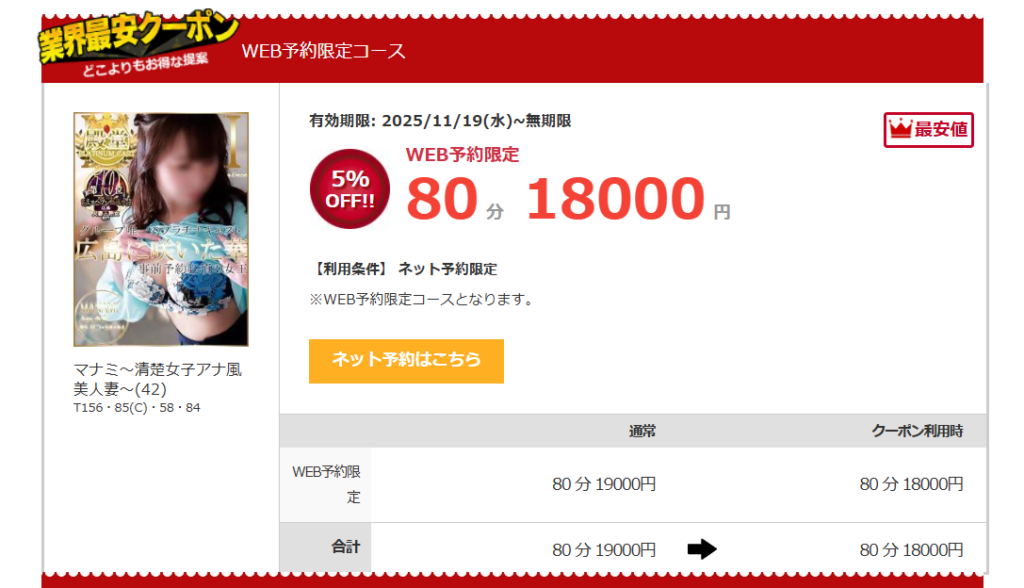Select the WEB予約限定コース header title
The height and width of the screenshot is (588, 1024).
[x=323, y=51]
